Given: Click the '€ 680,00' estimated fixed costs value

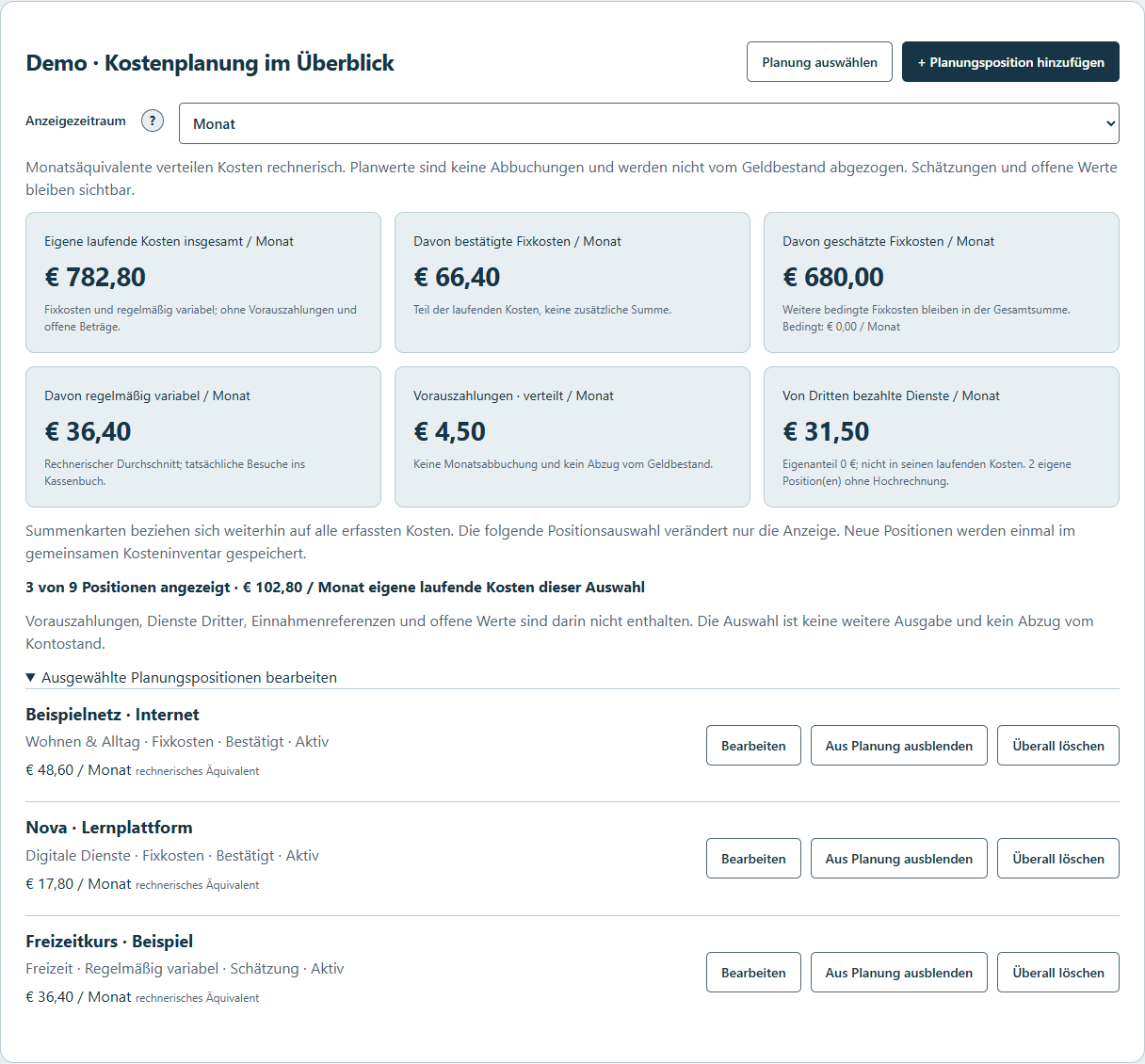Looking at the screenshot, I should pyautogui.click(x=833, y=277).
